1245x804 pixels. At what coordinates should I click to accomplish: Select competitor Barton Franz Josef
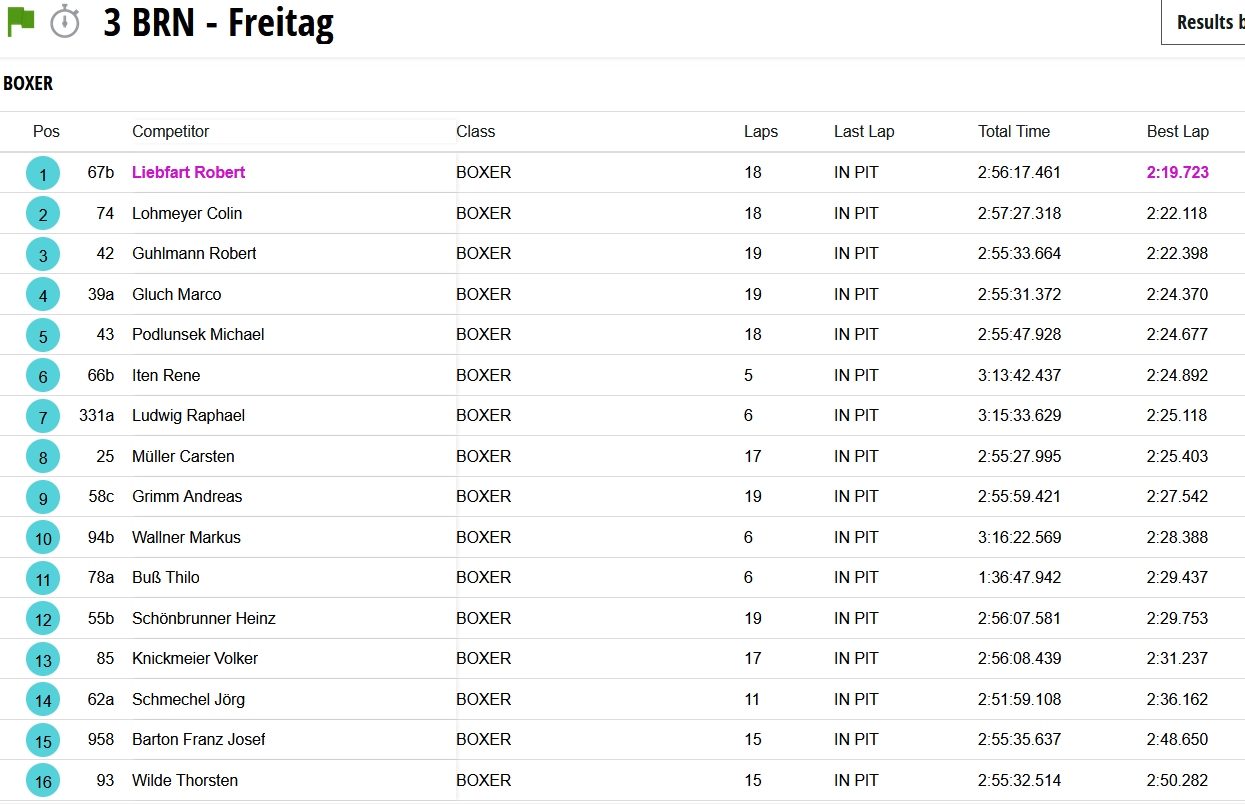click(198, 739)
